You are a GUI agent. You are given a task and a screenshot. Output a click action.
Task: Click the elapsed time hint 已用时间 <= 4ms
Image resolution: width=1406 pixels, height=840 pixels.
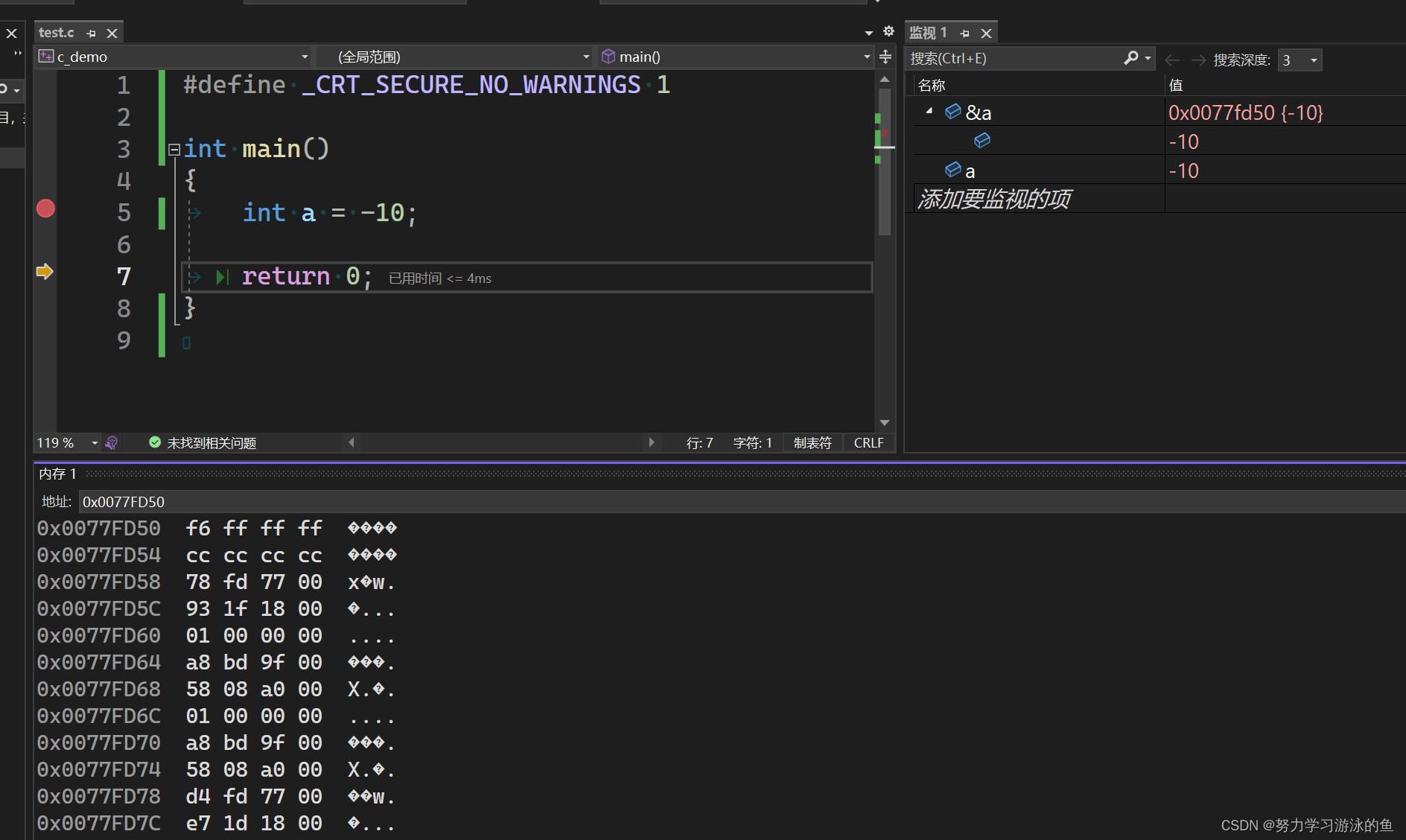(x=440, y=279)
